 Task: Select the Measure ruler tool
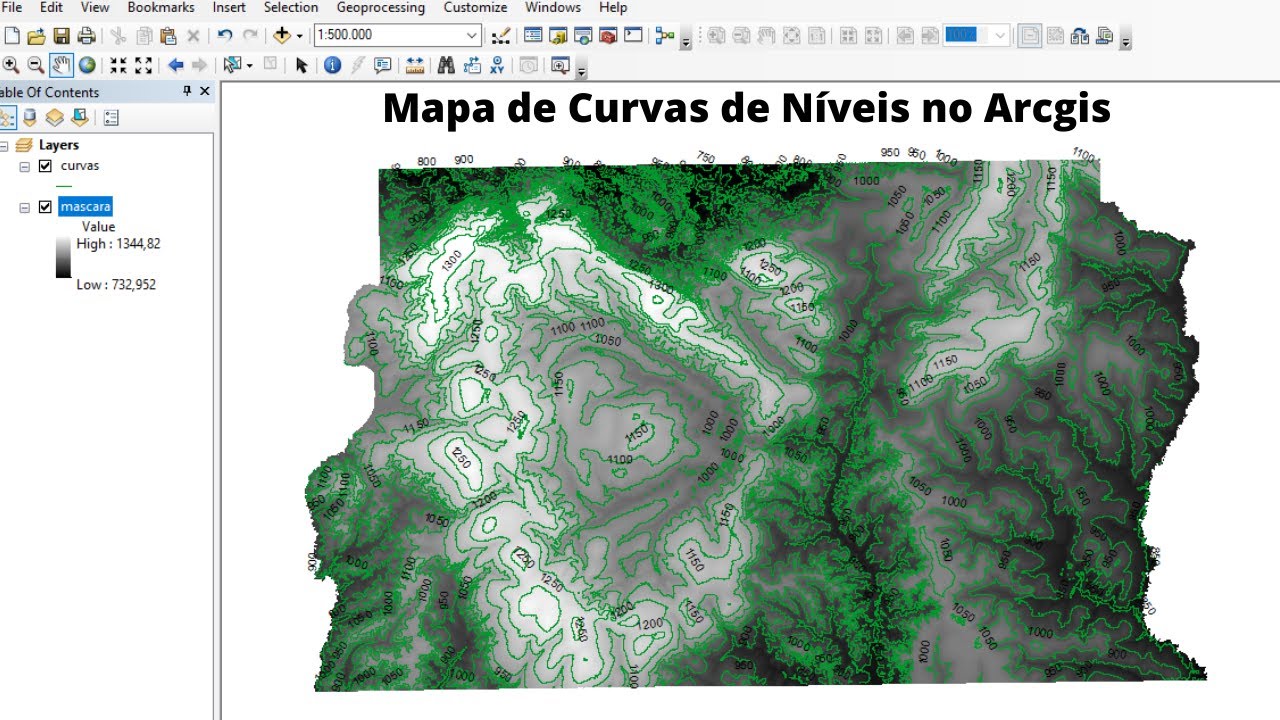(414, 65)
